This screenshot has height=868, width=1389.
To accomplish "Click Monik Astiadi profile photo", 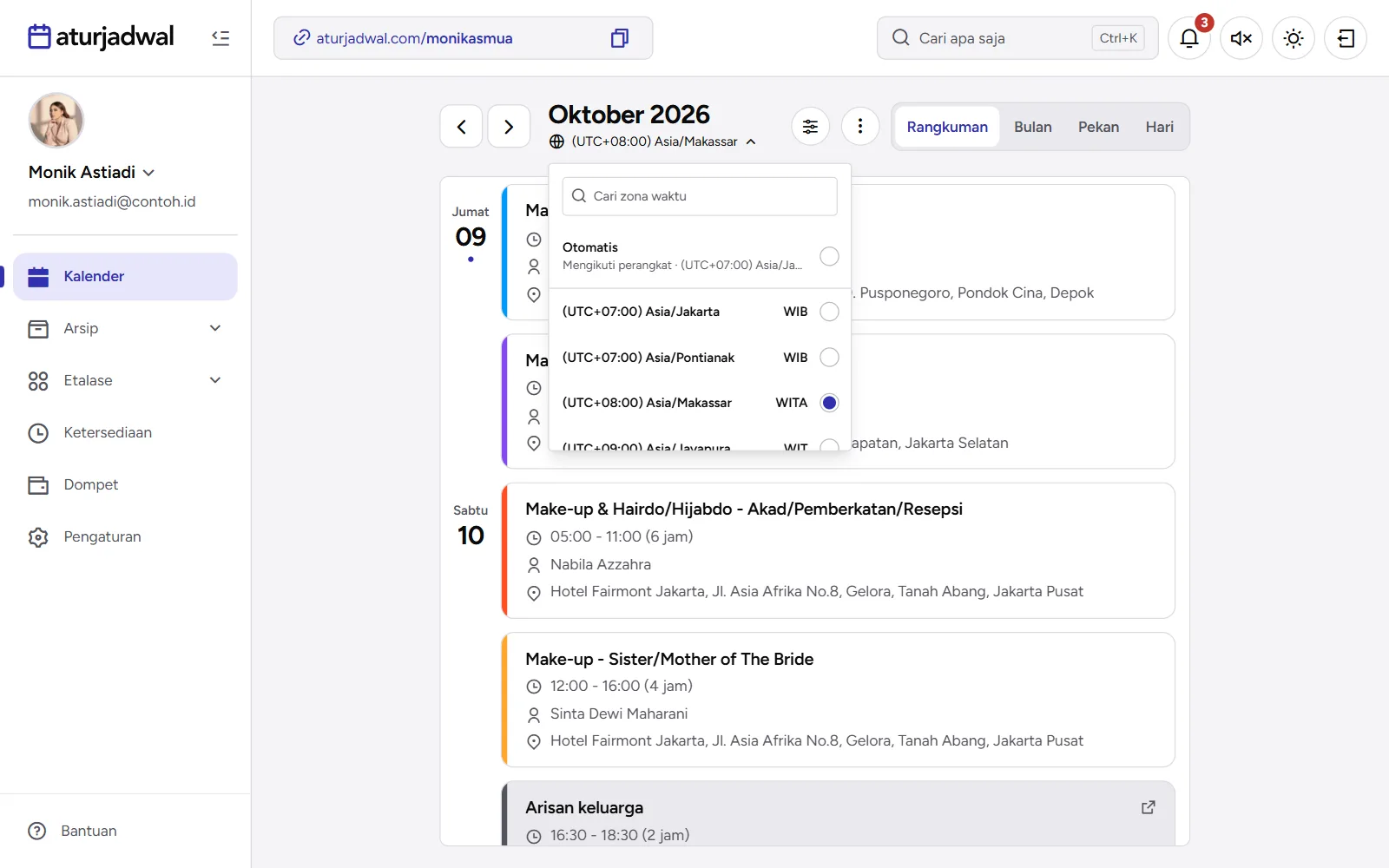I will click(56, 121).
